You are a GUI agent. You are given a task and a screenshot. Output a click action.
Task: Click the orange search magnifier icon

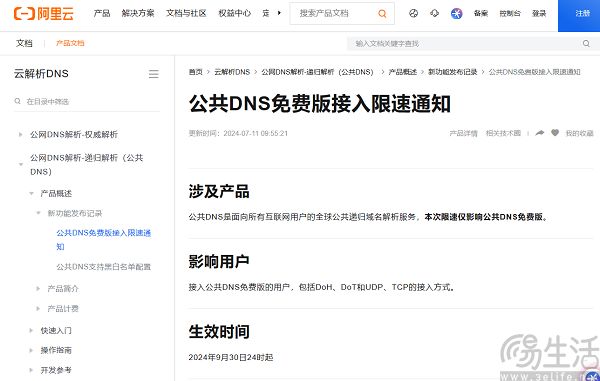[382, 14]
